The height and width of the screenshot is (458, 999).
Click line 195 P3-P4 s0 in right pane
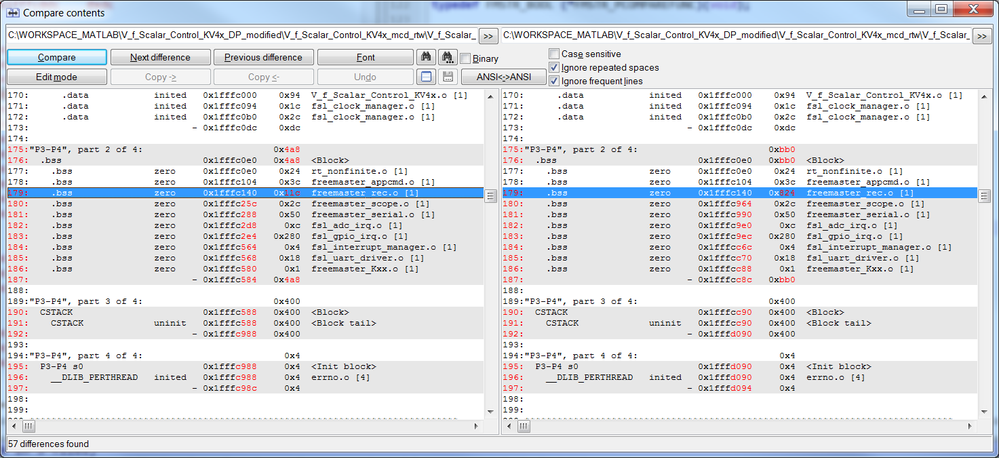point(740,366)
